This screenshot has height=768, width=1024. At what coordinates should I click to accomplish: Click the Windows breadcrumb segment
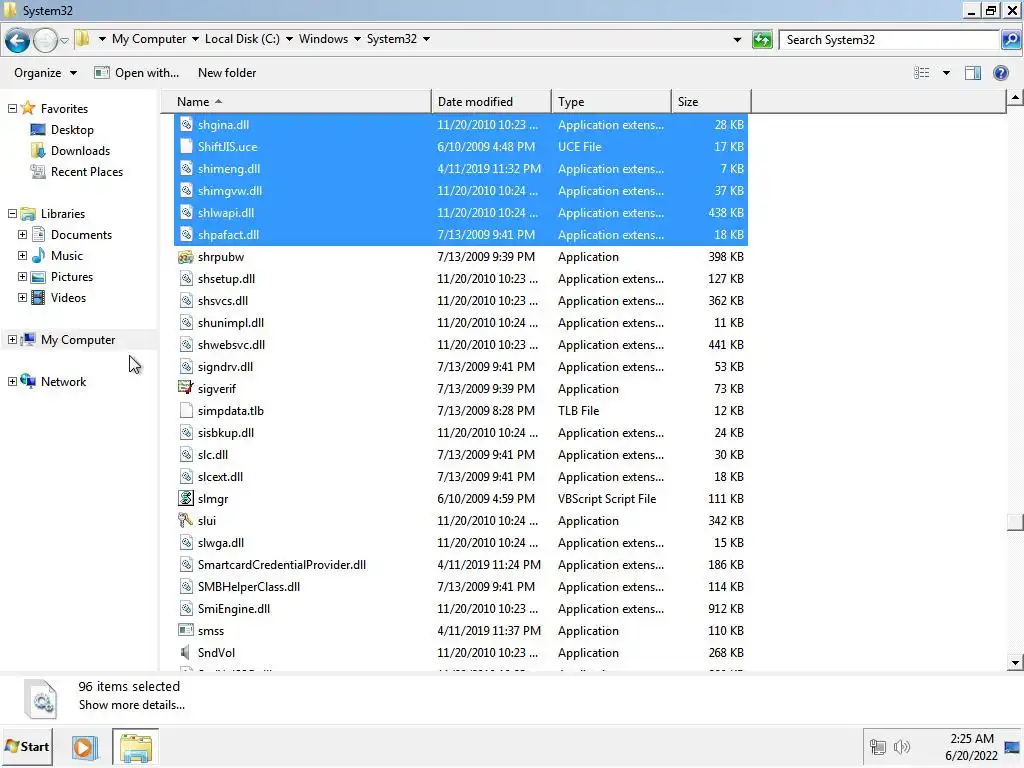[x=323, y=39]
